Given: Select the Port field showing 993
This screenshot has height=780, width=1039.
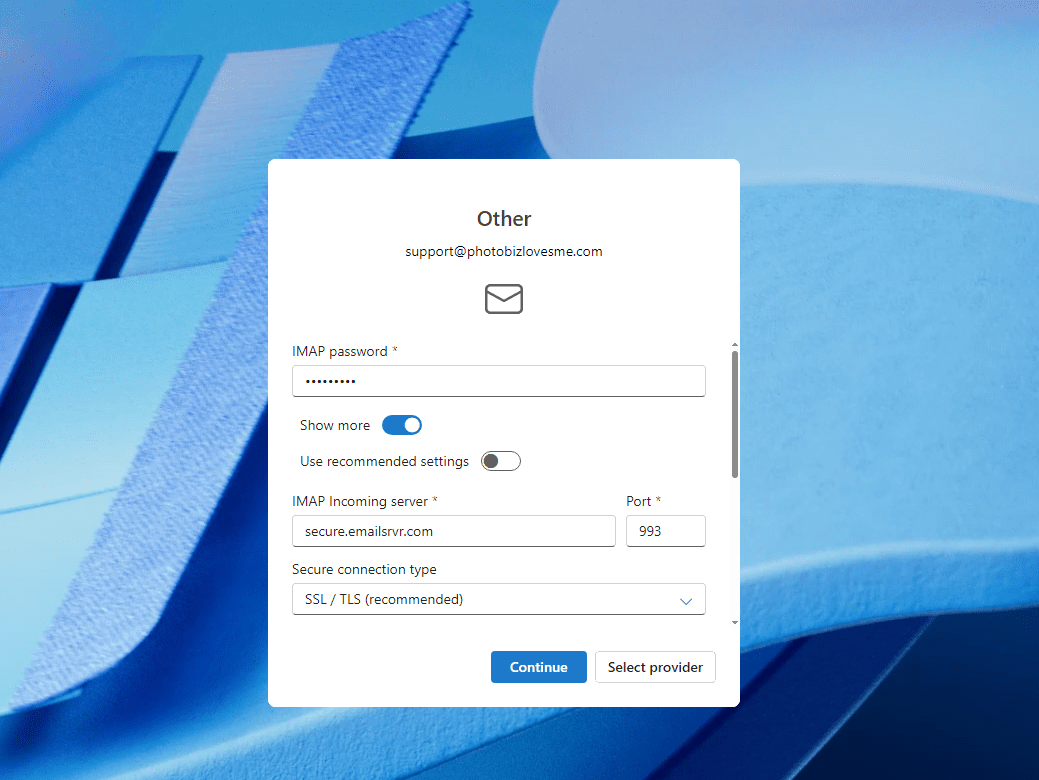Looking at the screenshot, I should pos(665,531).
